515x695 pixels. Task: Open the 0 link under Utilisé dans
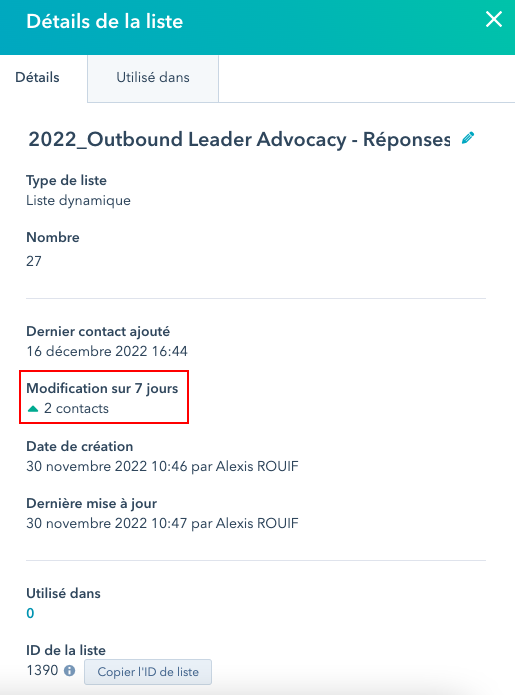coord(30,613)
